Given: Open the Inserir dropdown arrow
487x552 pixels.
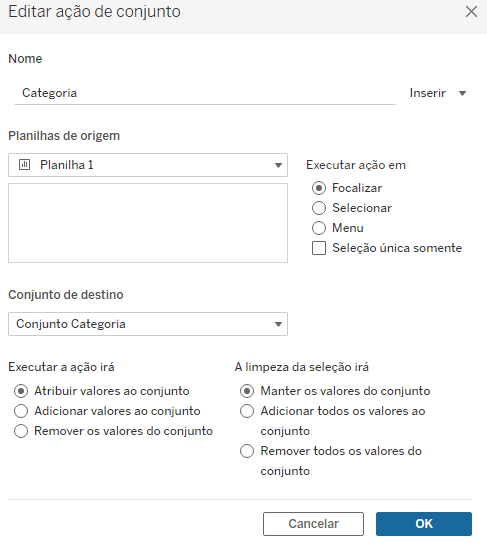Looking at the screenshot, I should click(x=462, y=93).
